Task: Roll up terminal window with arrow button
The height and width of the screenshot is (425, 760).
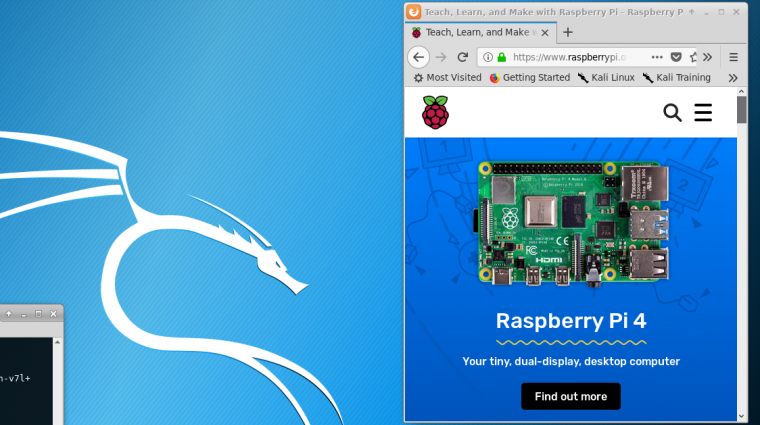Action: pos(9,314)
